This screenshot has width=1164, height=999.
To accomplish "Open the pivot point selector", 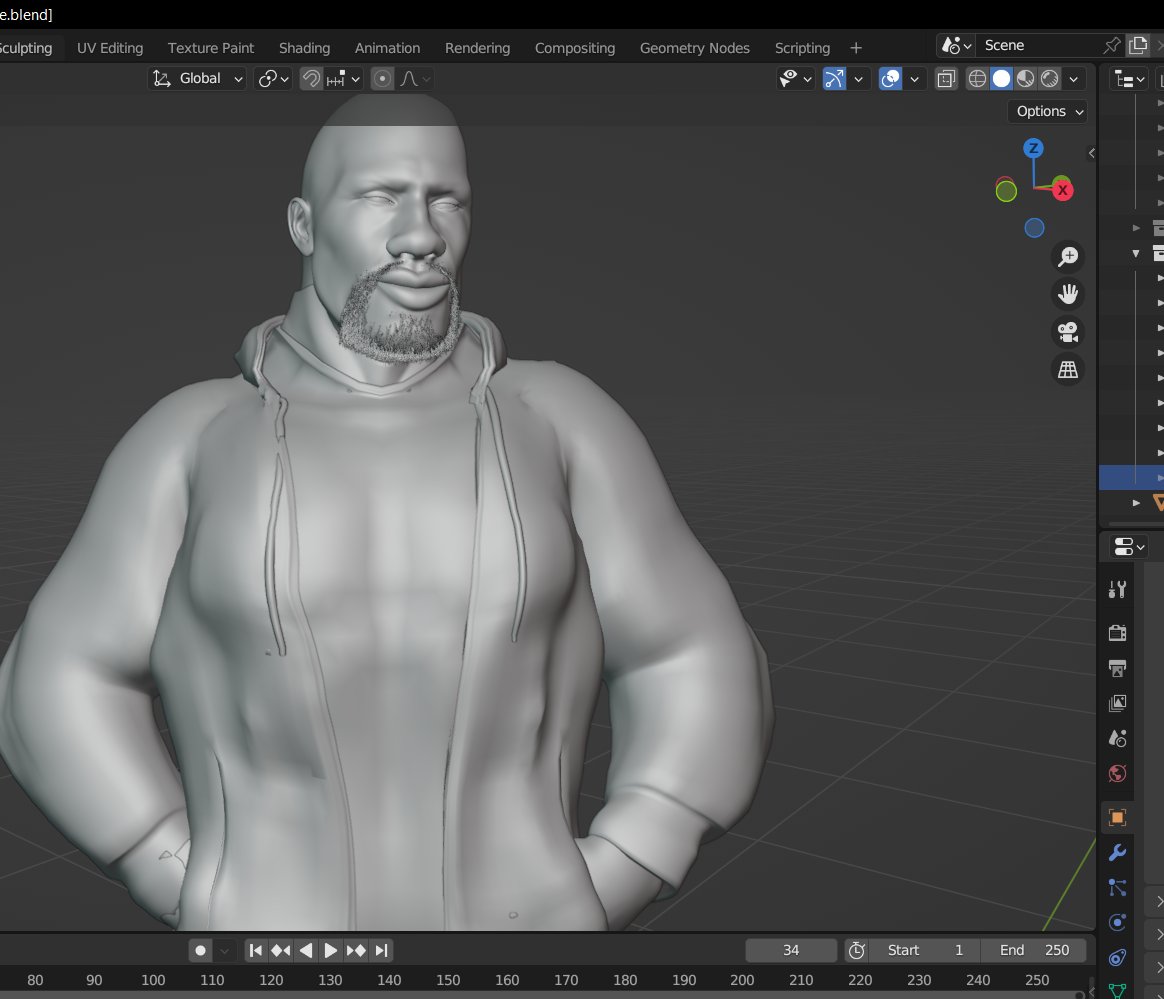I will [272, 79].
